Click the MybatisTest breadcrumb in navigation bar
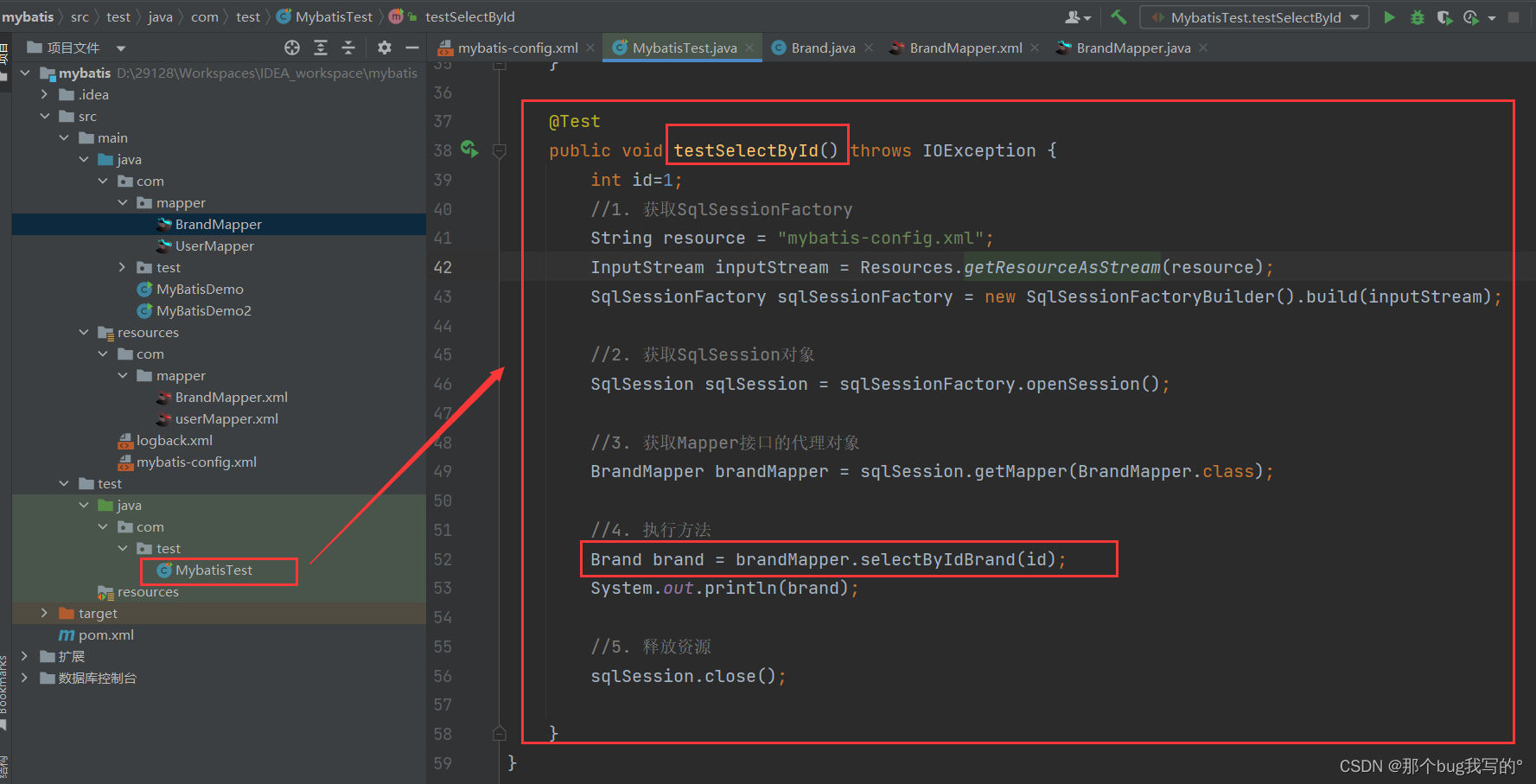 tap(325, 16)
